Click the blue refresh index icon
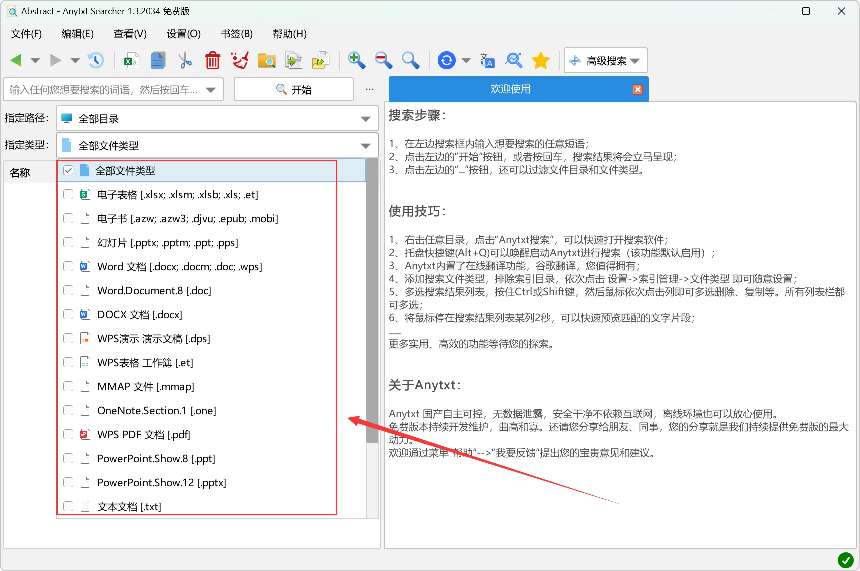The width and height of the screenshot is (860, 571). pos(446,60)
